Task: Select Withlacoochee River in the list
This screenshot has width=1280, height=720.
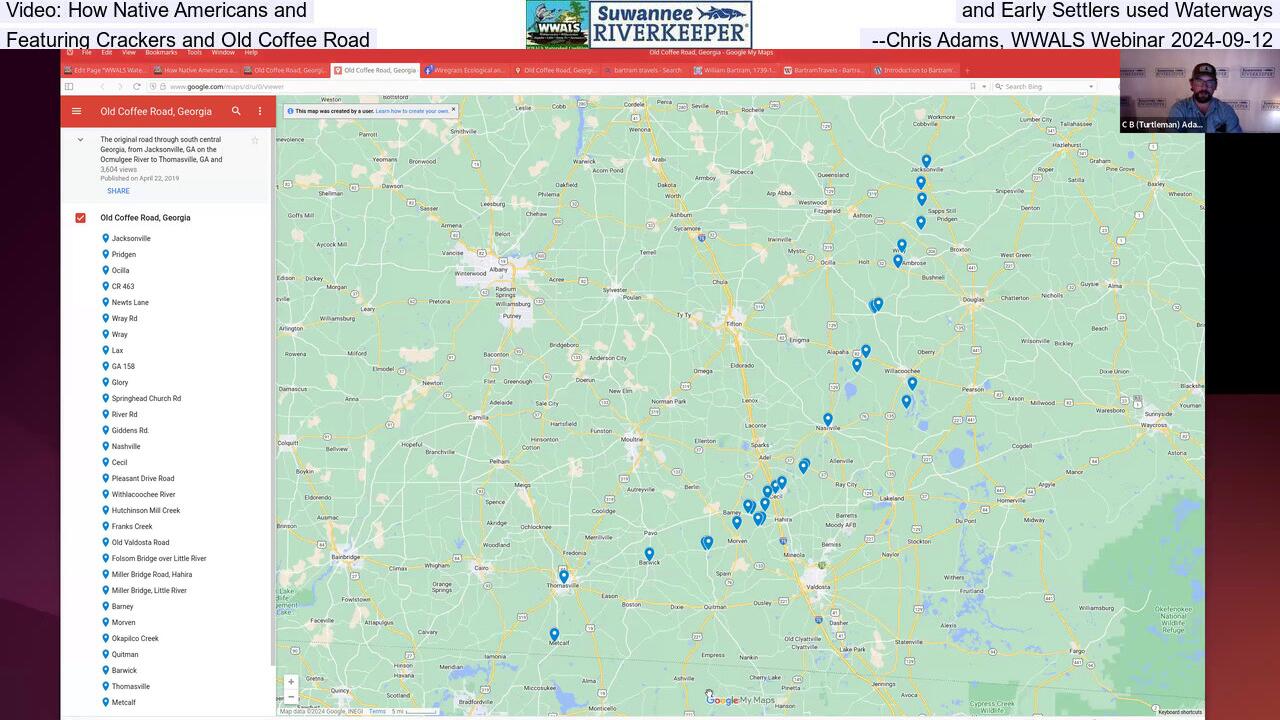Action: [x=144, y=494]
